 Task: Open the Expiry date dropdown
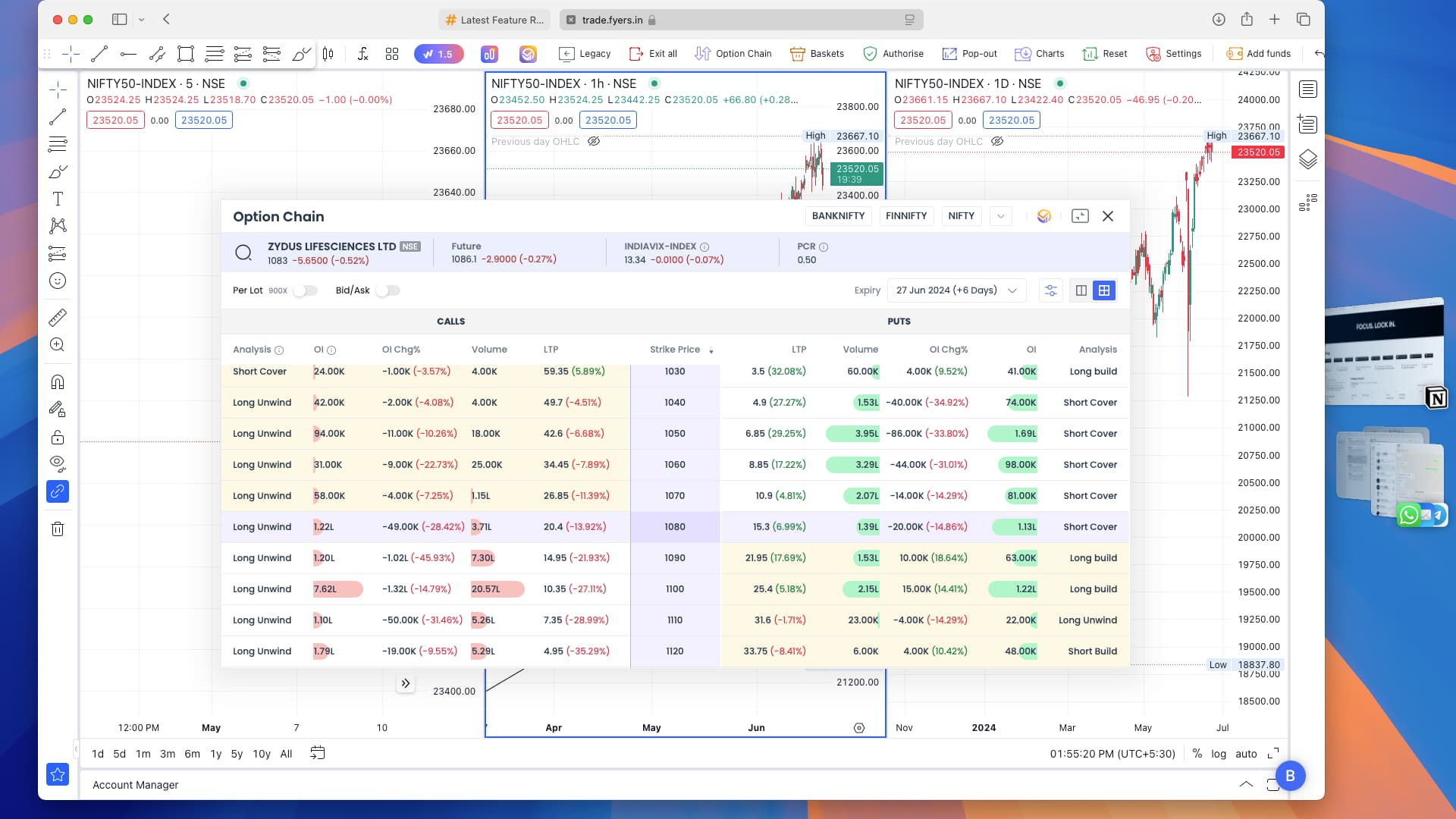coord(956,290)
